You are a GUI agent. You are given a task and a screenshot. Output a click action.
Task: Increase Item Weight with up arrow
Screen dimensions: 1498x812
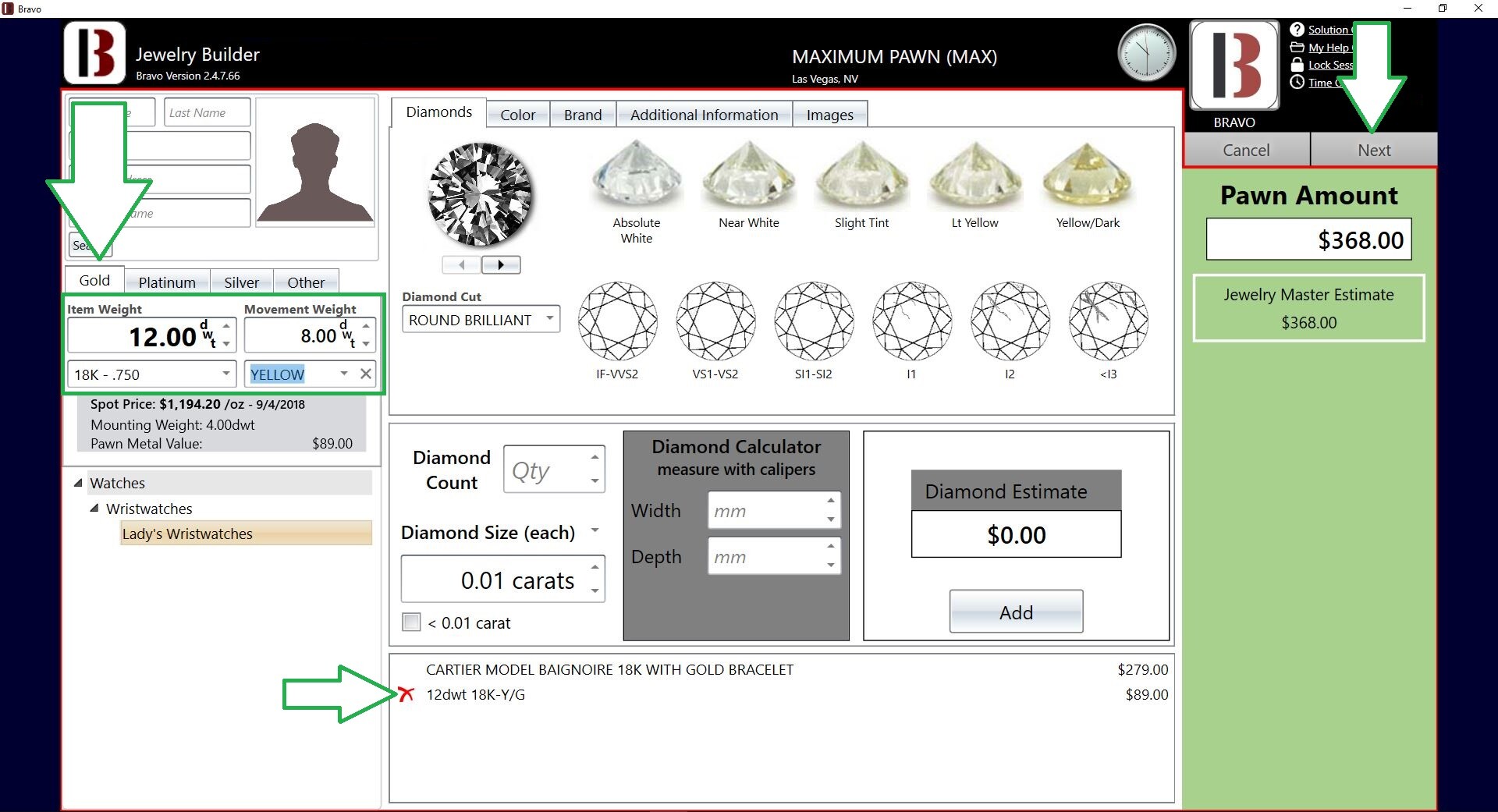click(226, 326)
